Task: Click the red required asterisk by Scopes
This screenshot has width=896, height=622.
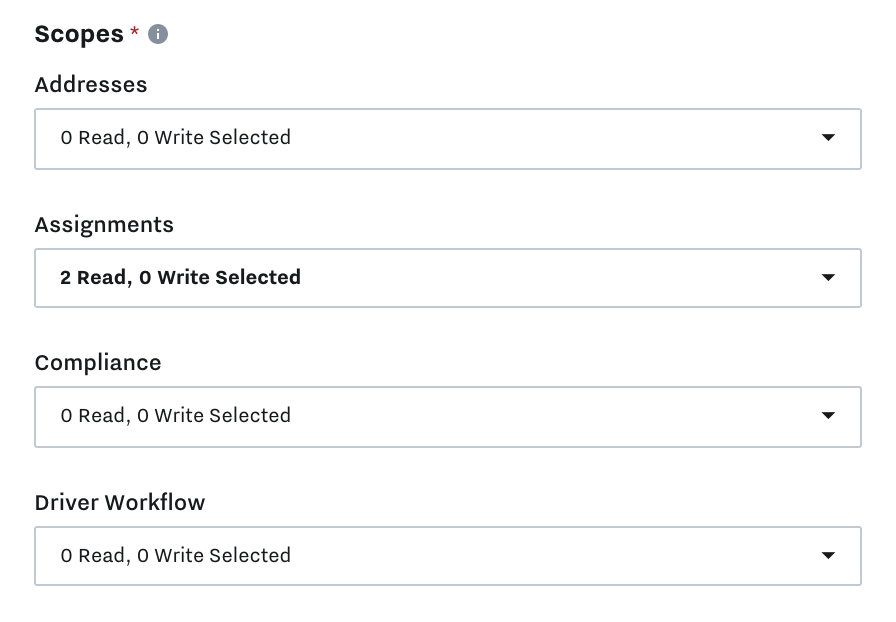Action: click(135, 33)
